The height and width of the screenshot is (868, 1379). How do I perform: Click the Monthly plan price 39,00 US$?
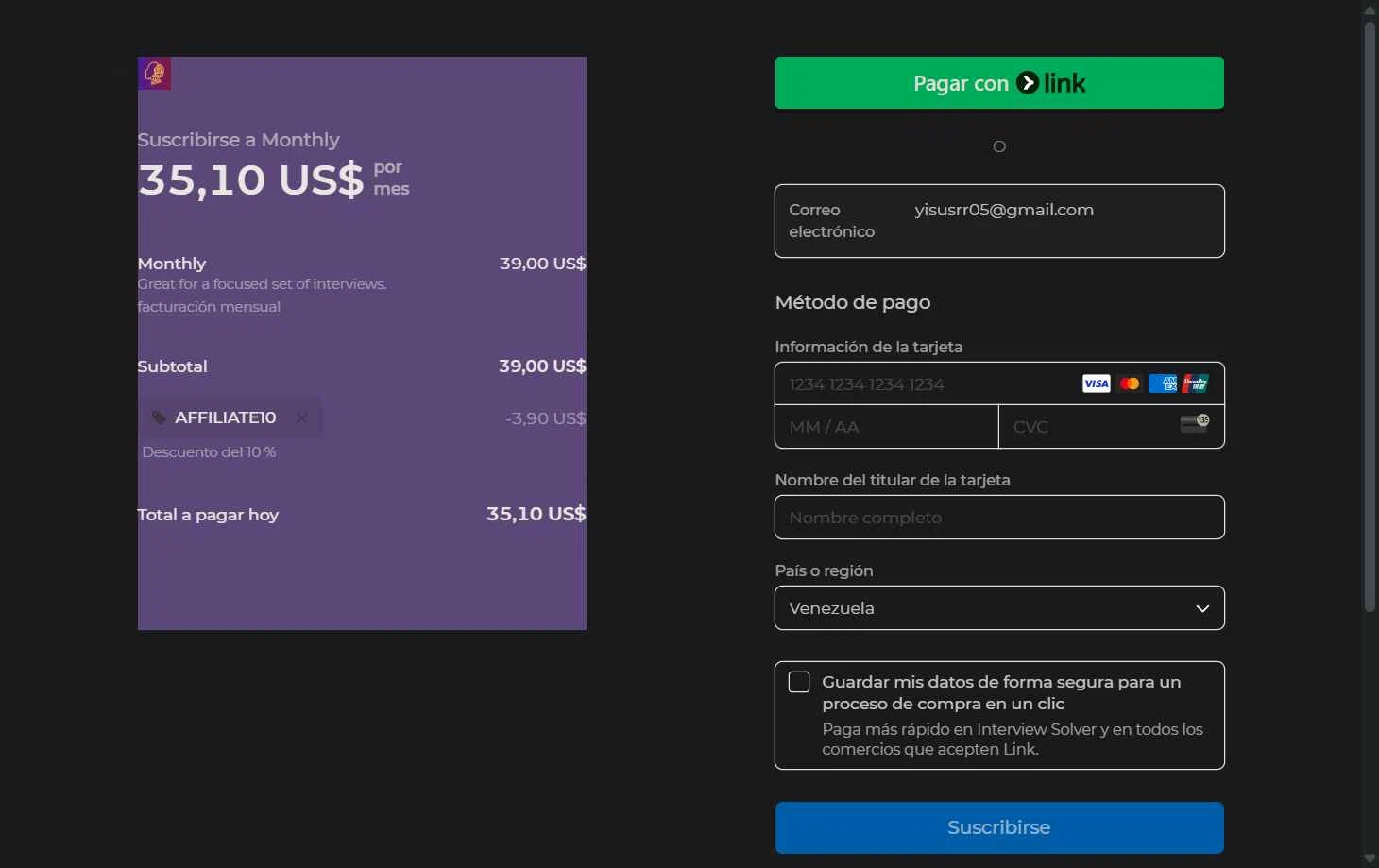(542, 264)
